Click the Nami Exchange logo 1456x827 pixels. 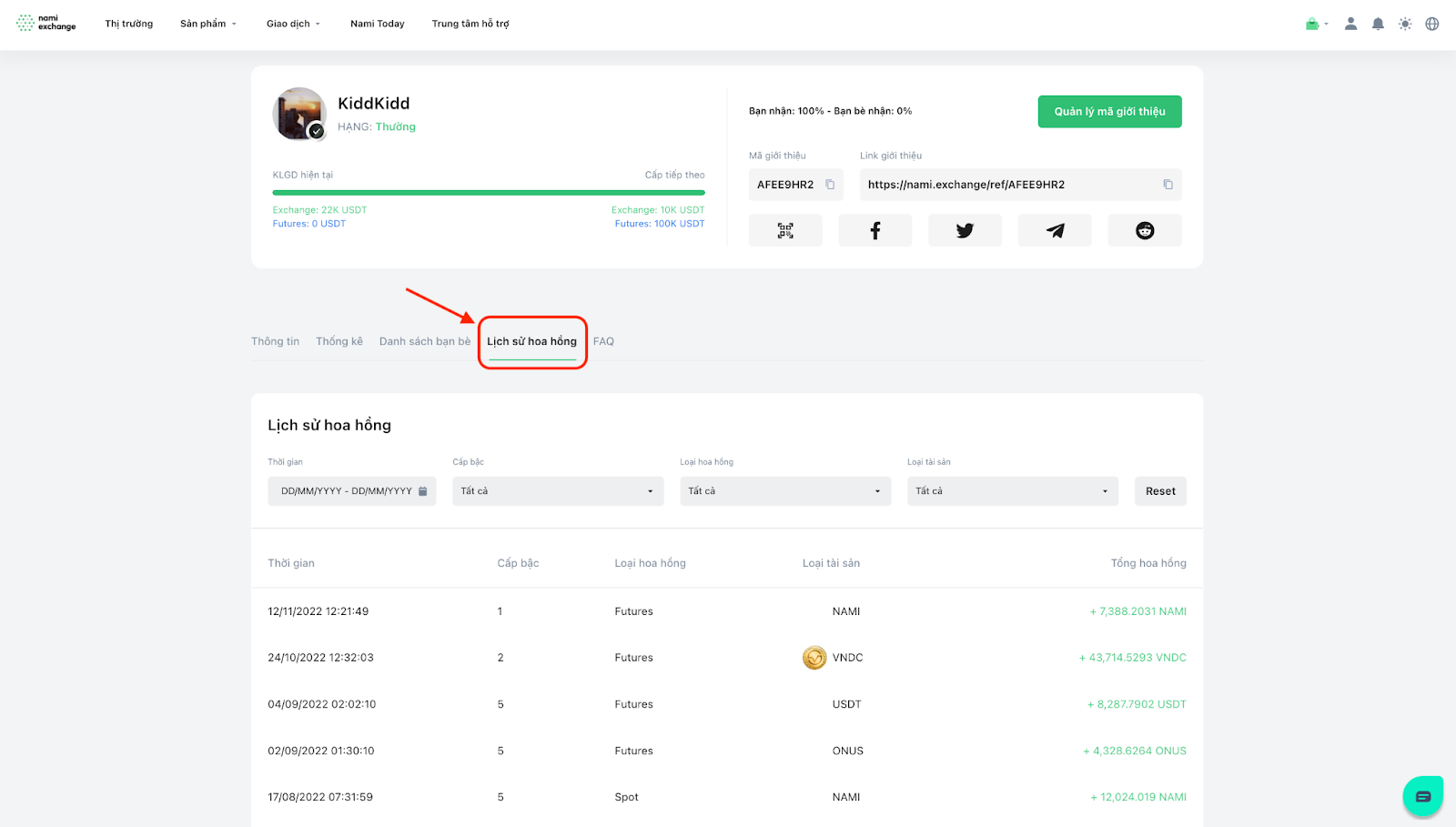(x=46, y=23)
